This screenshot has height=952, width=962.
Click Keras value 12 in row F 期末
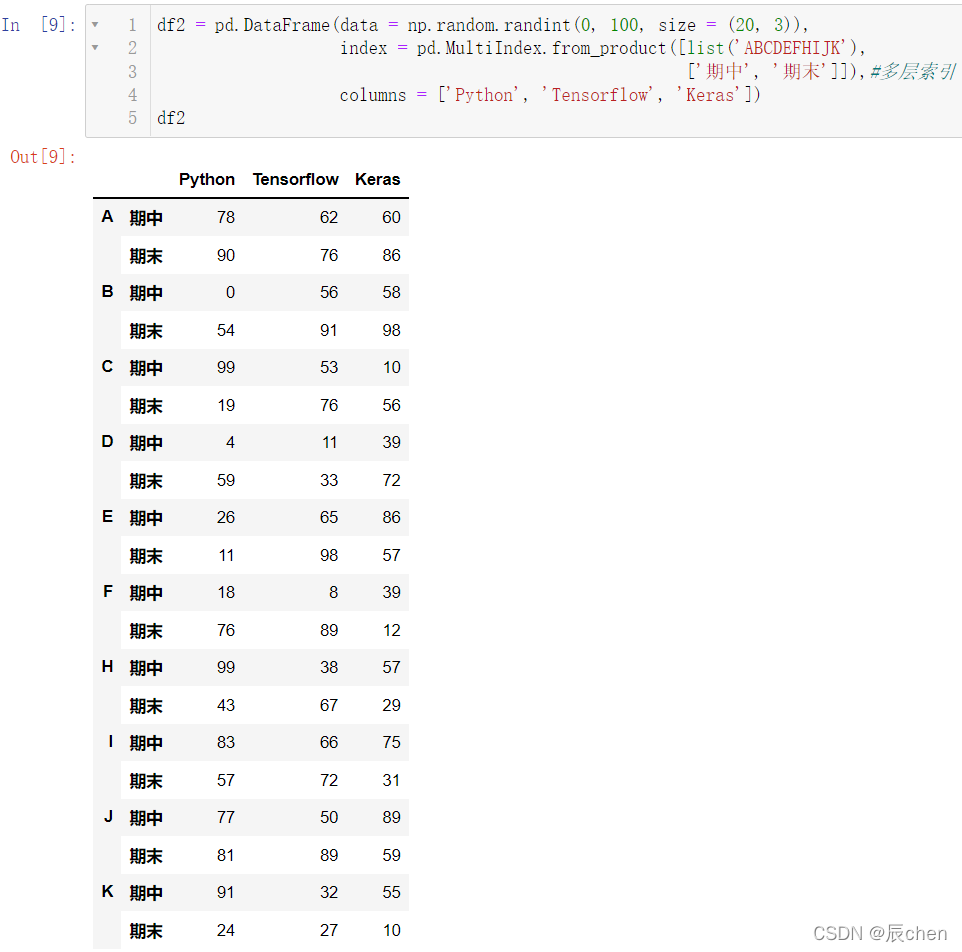coord(391,631)
